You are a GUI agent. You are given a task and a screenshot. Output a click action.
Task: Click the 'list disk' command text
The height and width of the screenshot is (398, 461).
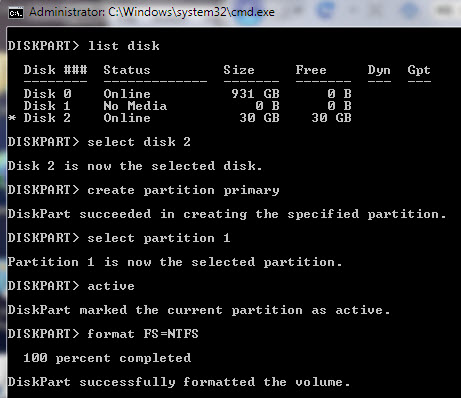pos(124,46)
